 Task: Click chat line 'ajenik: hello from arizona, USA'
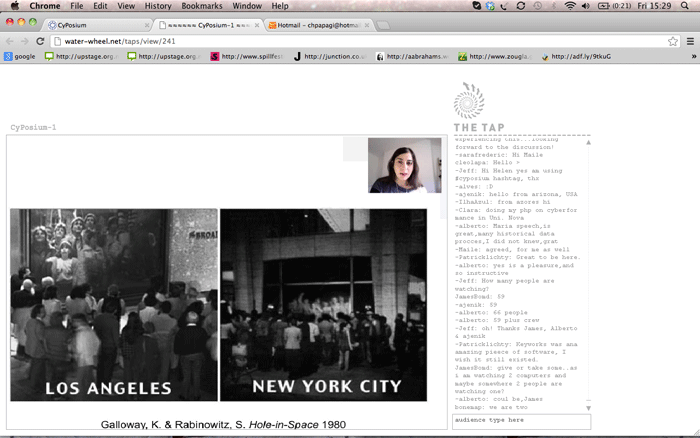pyautogui.click(x=516, y=194)
